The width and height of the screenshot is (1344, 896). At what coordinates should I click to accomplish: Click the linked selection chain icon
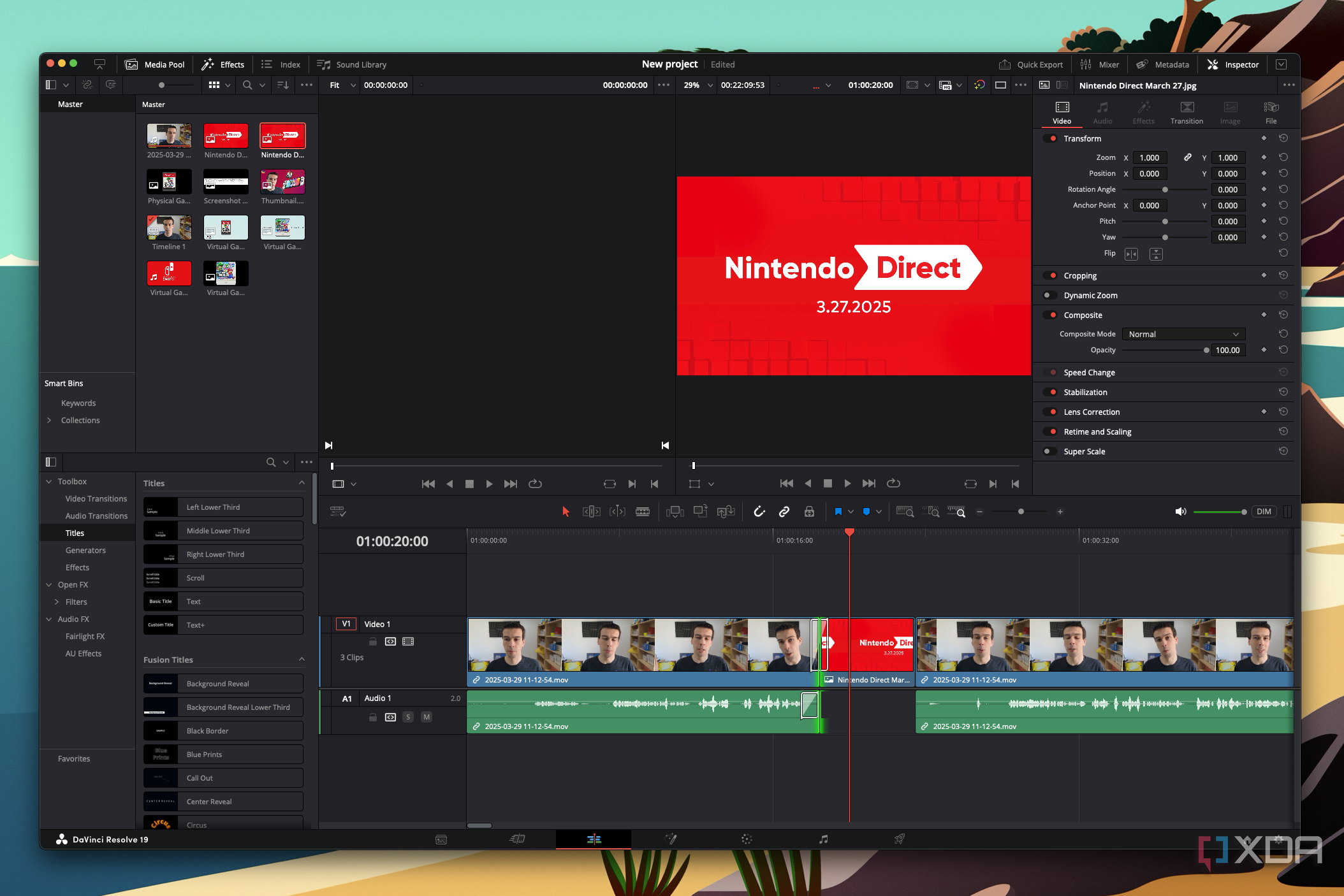point(784,512)
